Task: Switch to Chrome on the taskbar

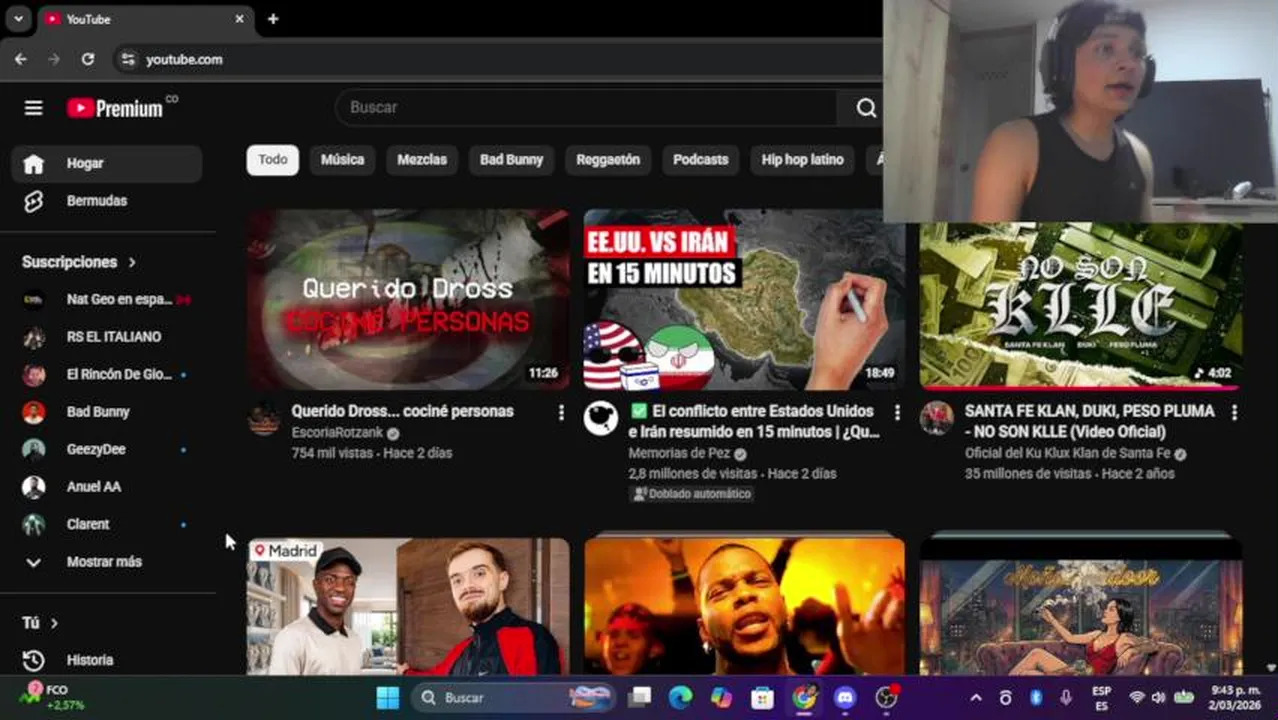Action: point(805,698)
